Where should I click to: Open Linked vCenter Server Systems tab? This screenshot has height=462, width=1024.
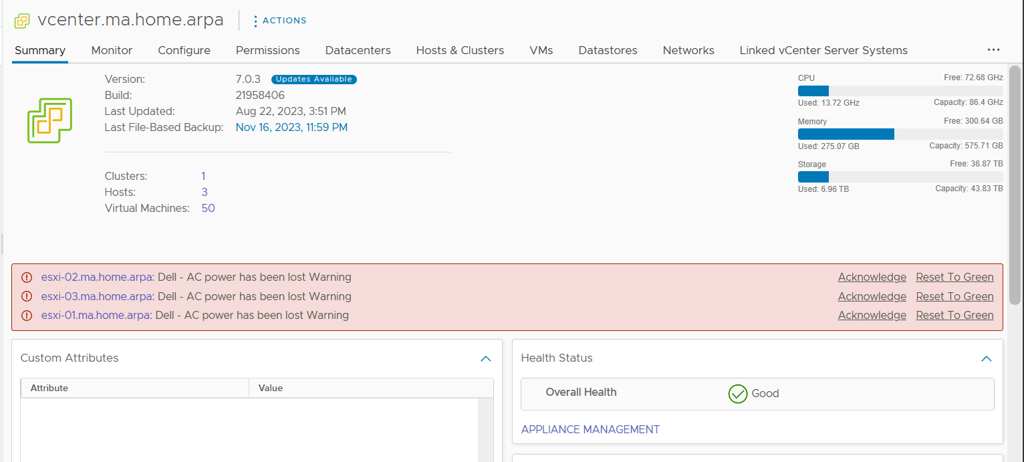(824, 50)
